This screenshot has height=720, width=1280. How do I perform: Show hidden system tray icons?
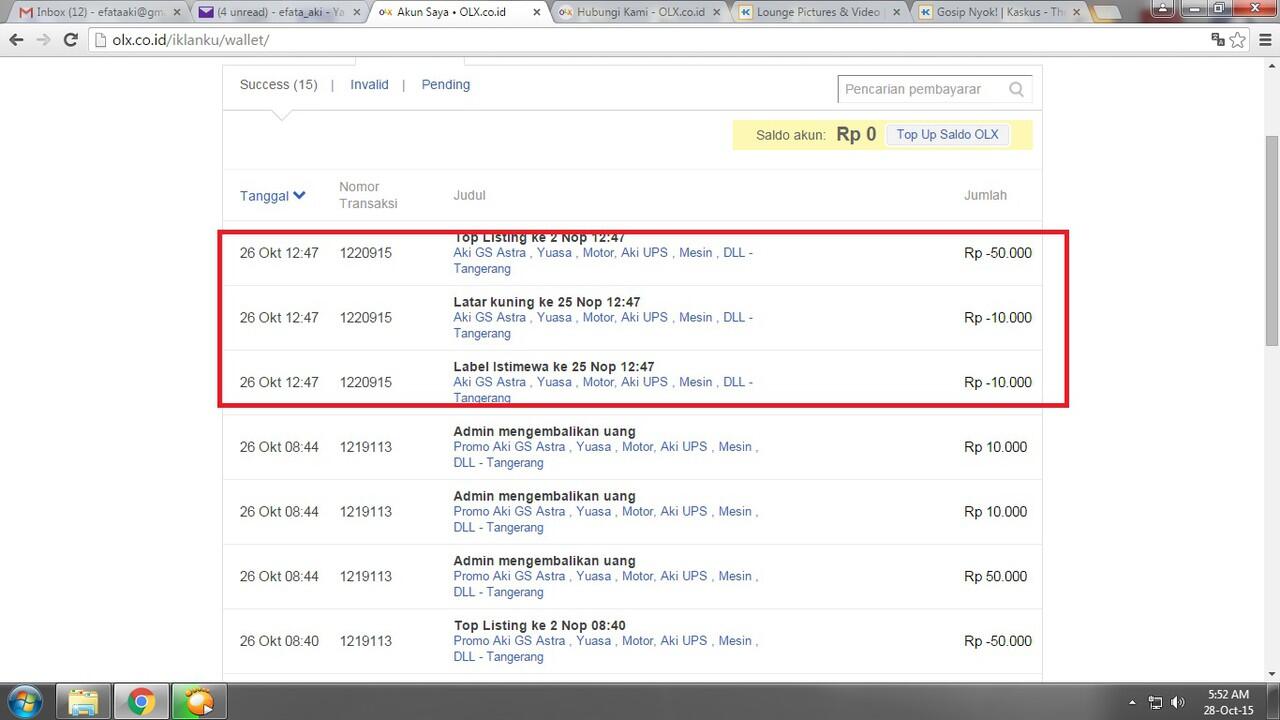coord(1132,702)
